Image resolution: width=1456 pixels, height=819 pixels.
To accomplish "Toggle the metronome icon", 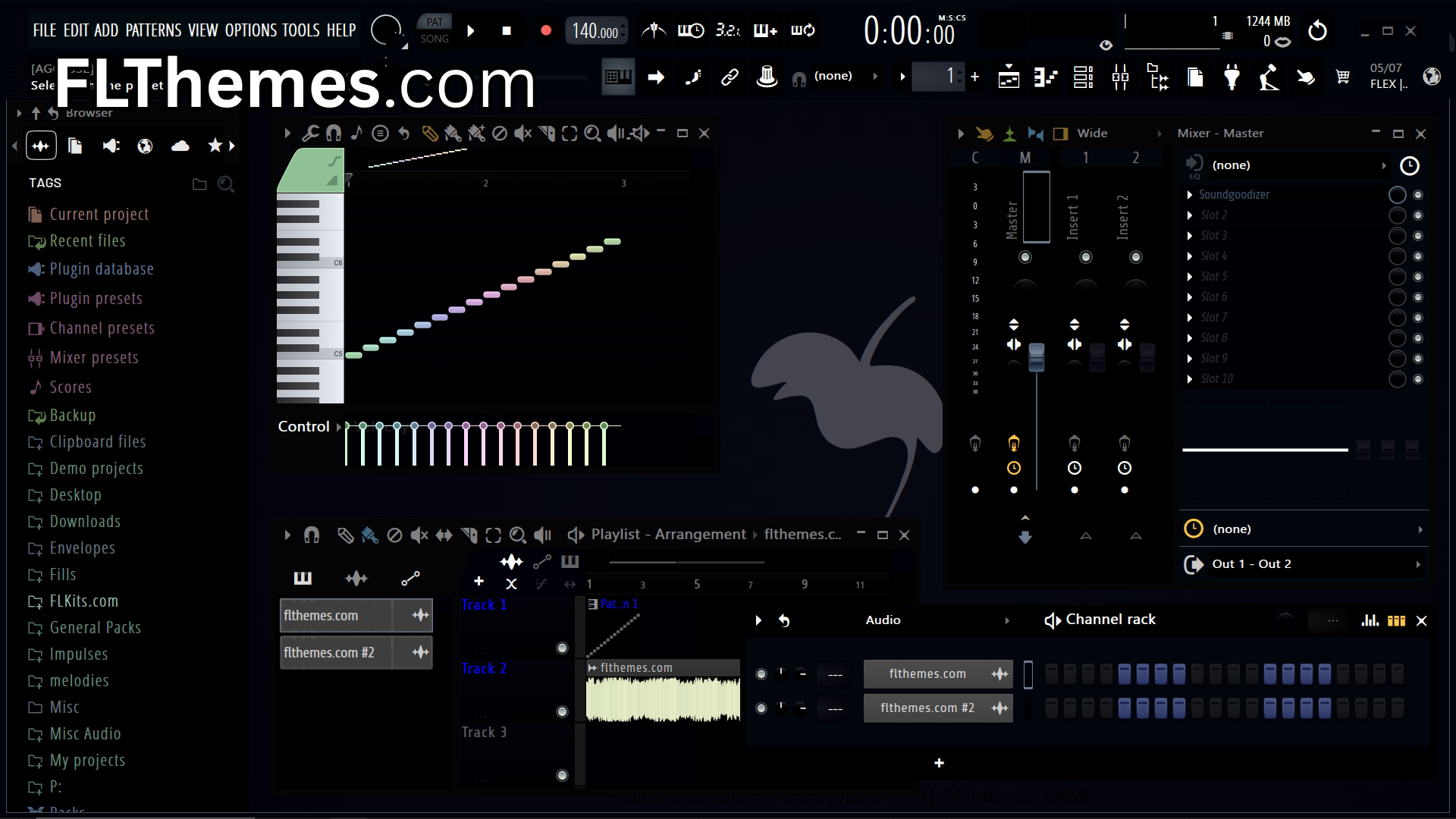I will (x=654, y=30).
